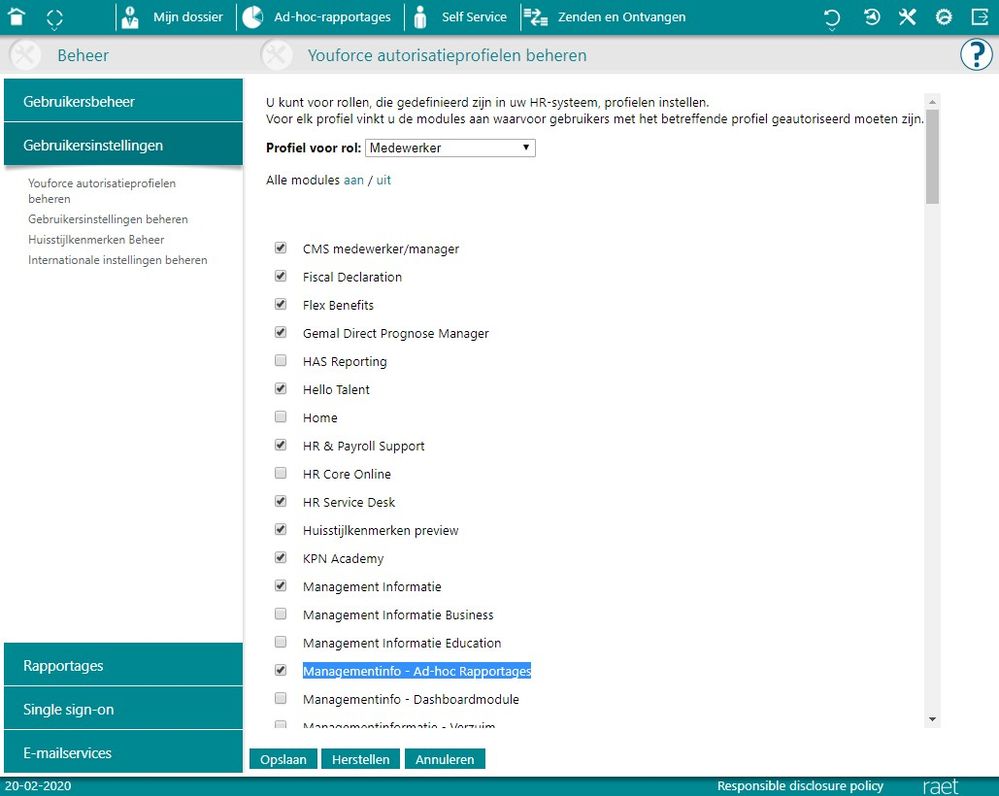Expand the Rapportages section
This screenshot has height=796, width=999.
[x=123, y=664]
